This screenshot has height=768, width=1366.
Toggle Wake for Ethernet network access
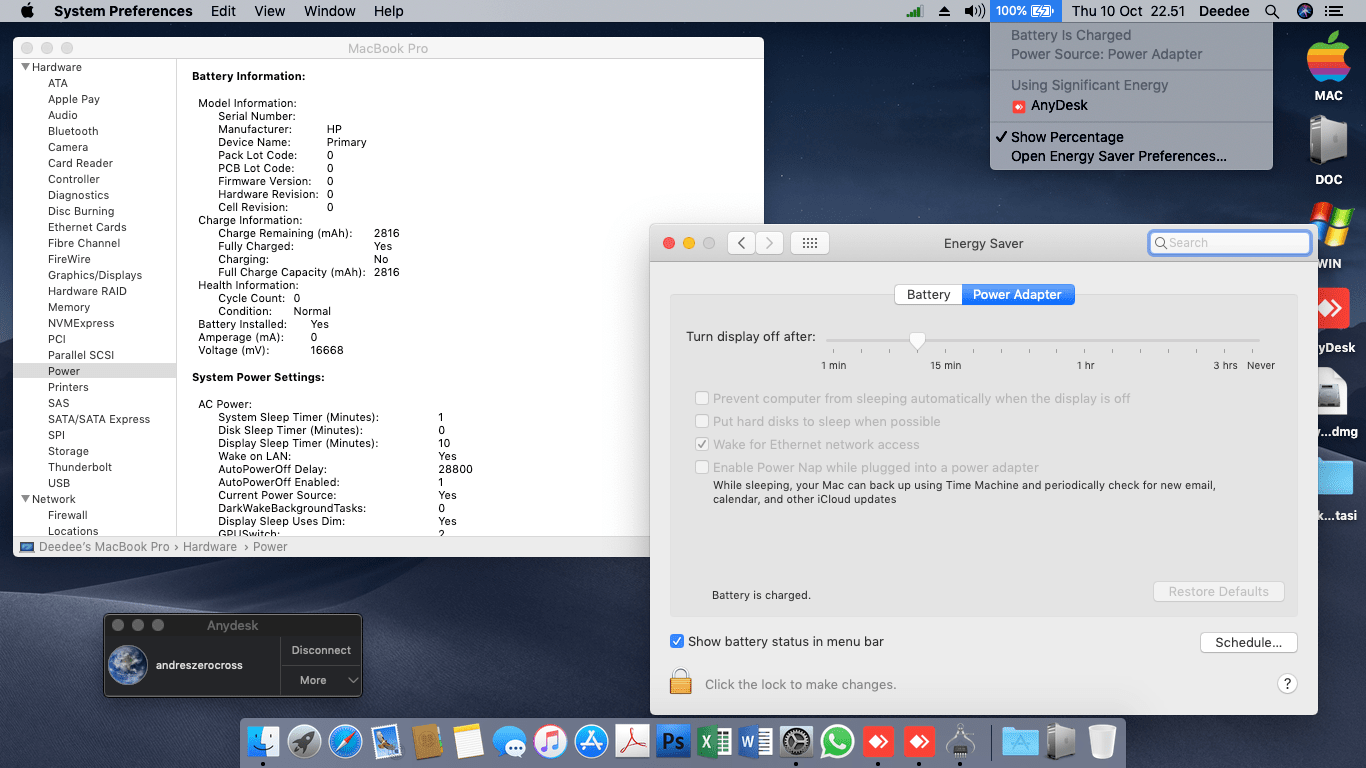702,444
